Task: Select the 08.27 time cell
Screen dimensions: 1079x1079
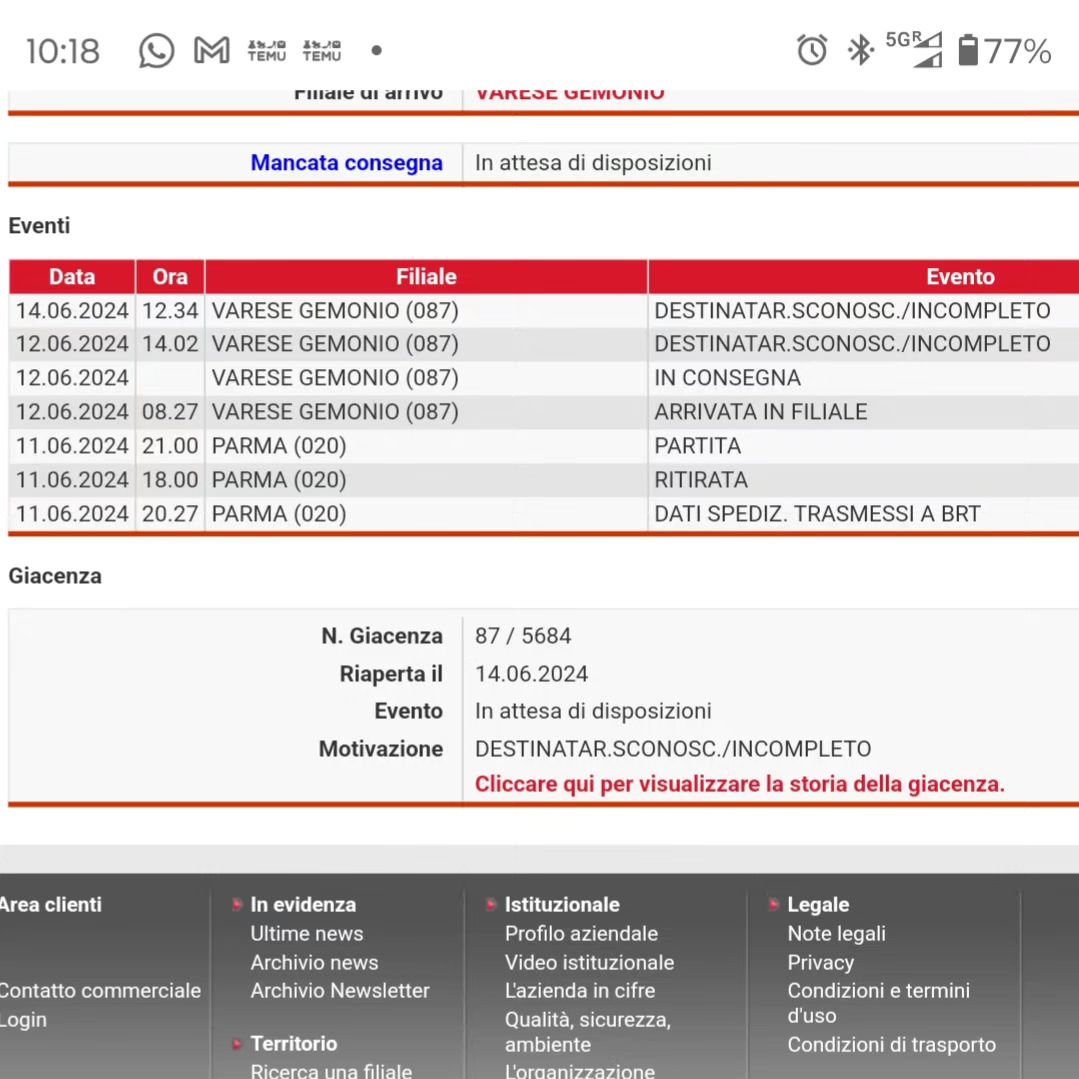Action: (x=170, y=412)
